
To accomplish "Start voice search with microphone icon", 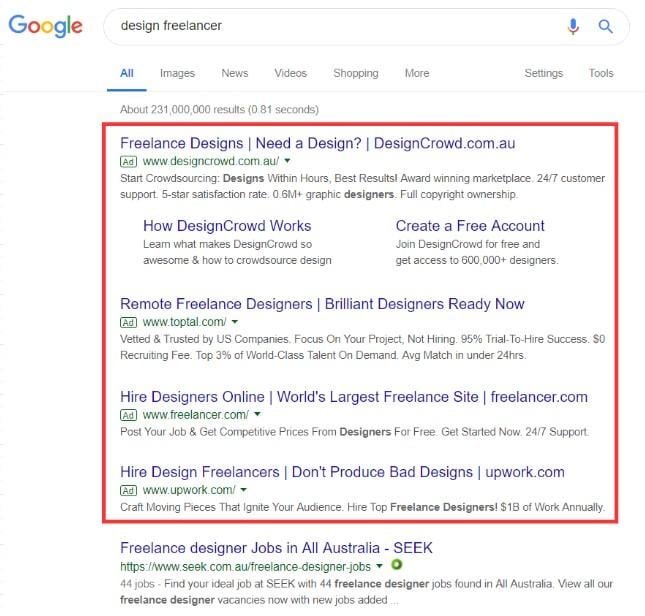I will pyautogui.click(x=573, y=26).
